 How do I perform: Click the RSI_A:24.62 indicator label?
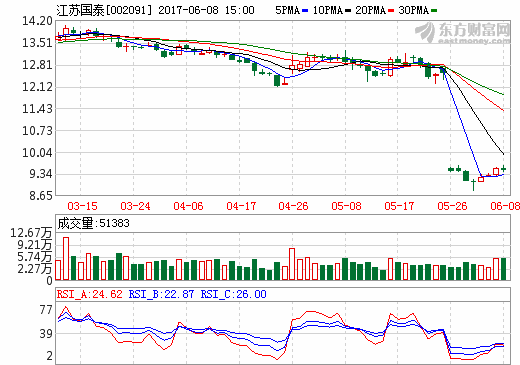(89, 294)
